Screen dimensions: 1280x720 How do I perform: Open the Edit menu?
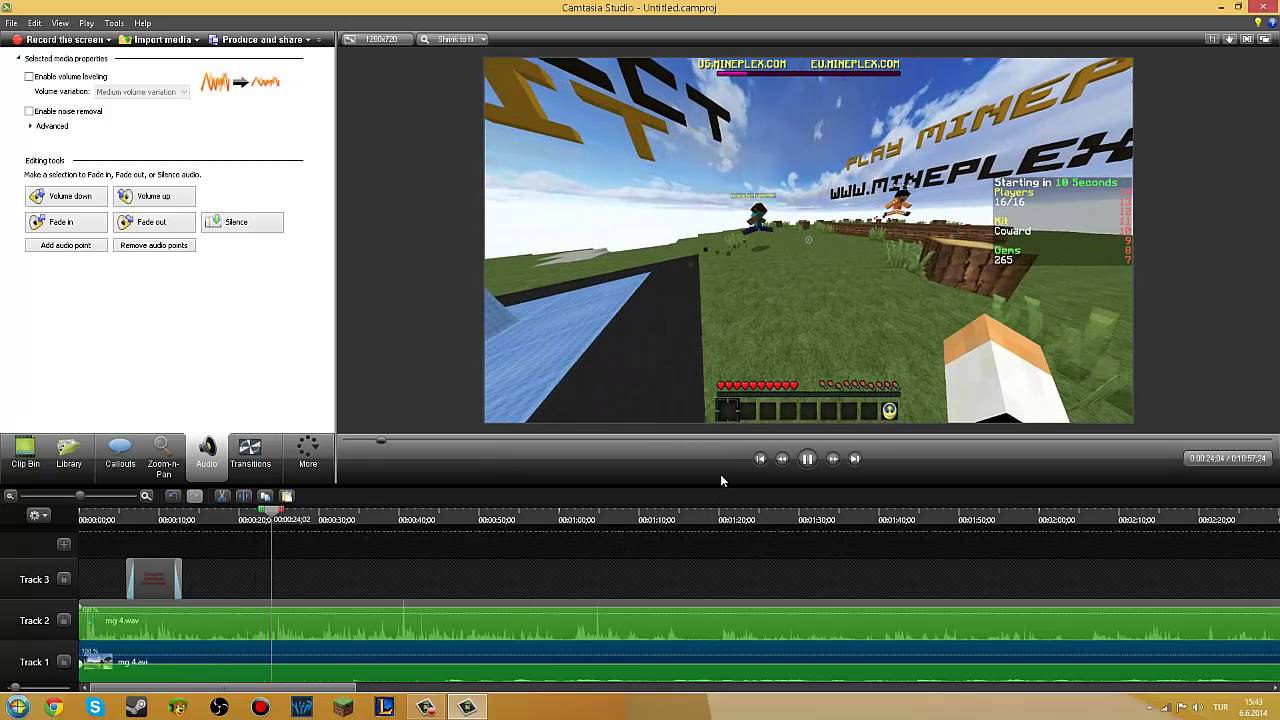[x=35, y=23]
